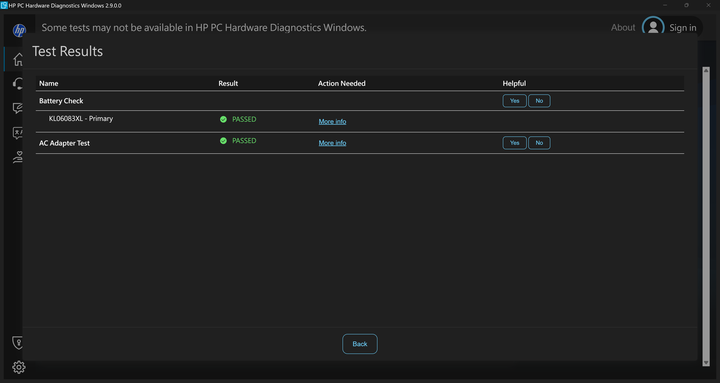Screen dimensions: 720x383
Task: Minimize the HP Diagnostics window
Action: click(665, 6)
